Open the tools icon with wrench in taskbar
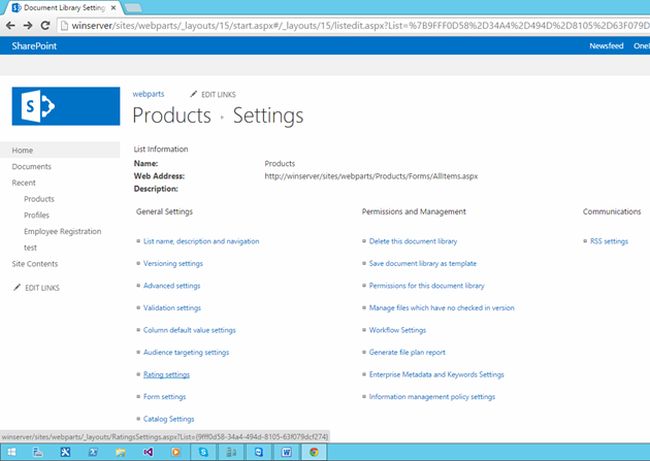Image resolution: width=650 pixels, height=461 pixels. (65, 452)
